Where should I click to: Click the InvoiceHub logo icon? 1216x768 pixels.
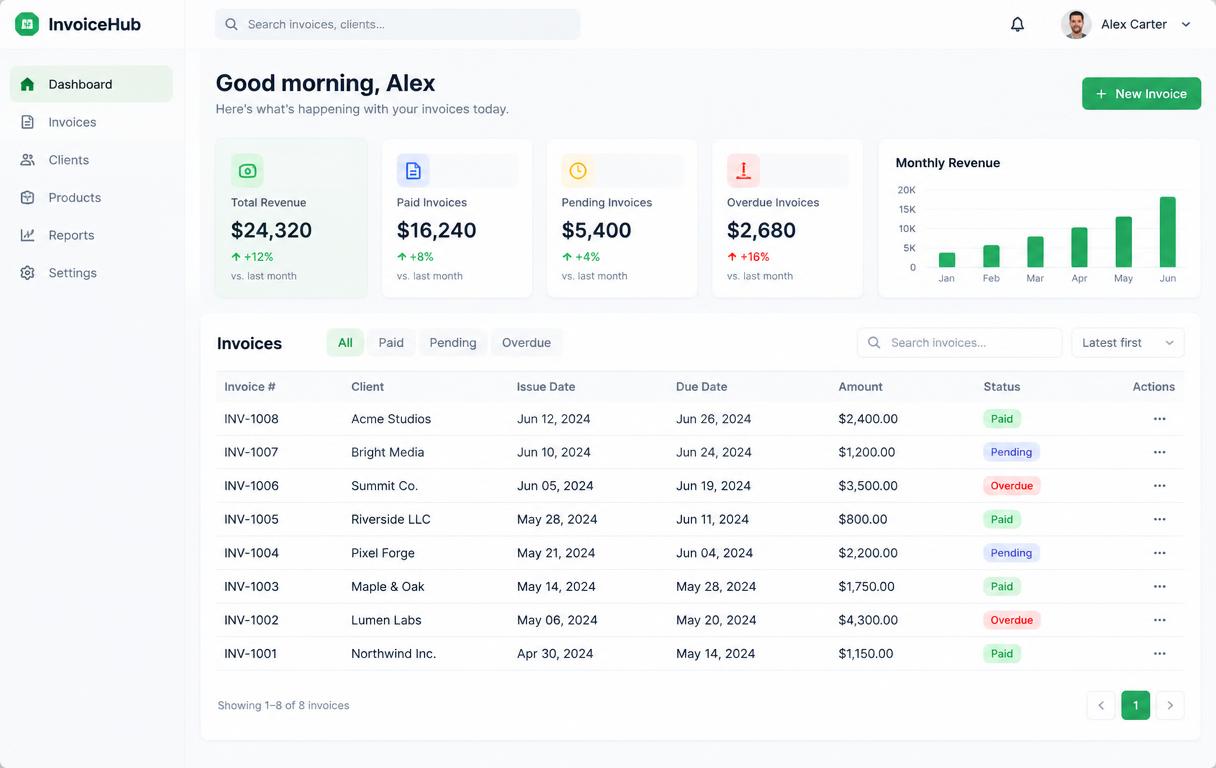click(27, 24)
